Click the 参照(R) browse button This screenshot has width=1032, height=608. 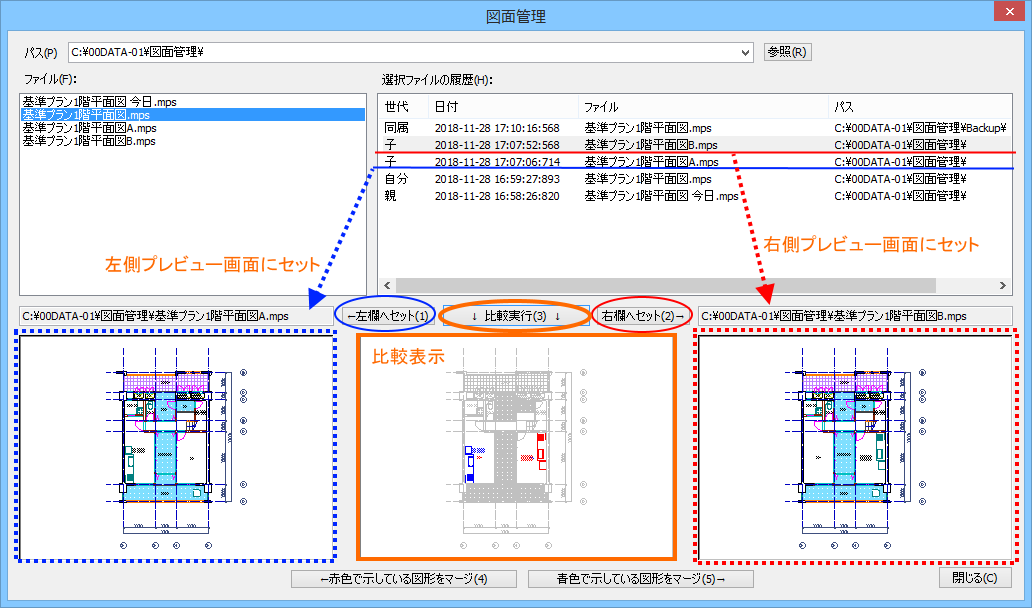coord(787,52)
